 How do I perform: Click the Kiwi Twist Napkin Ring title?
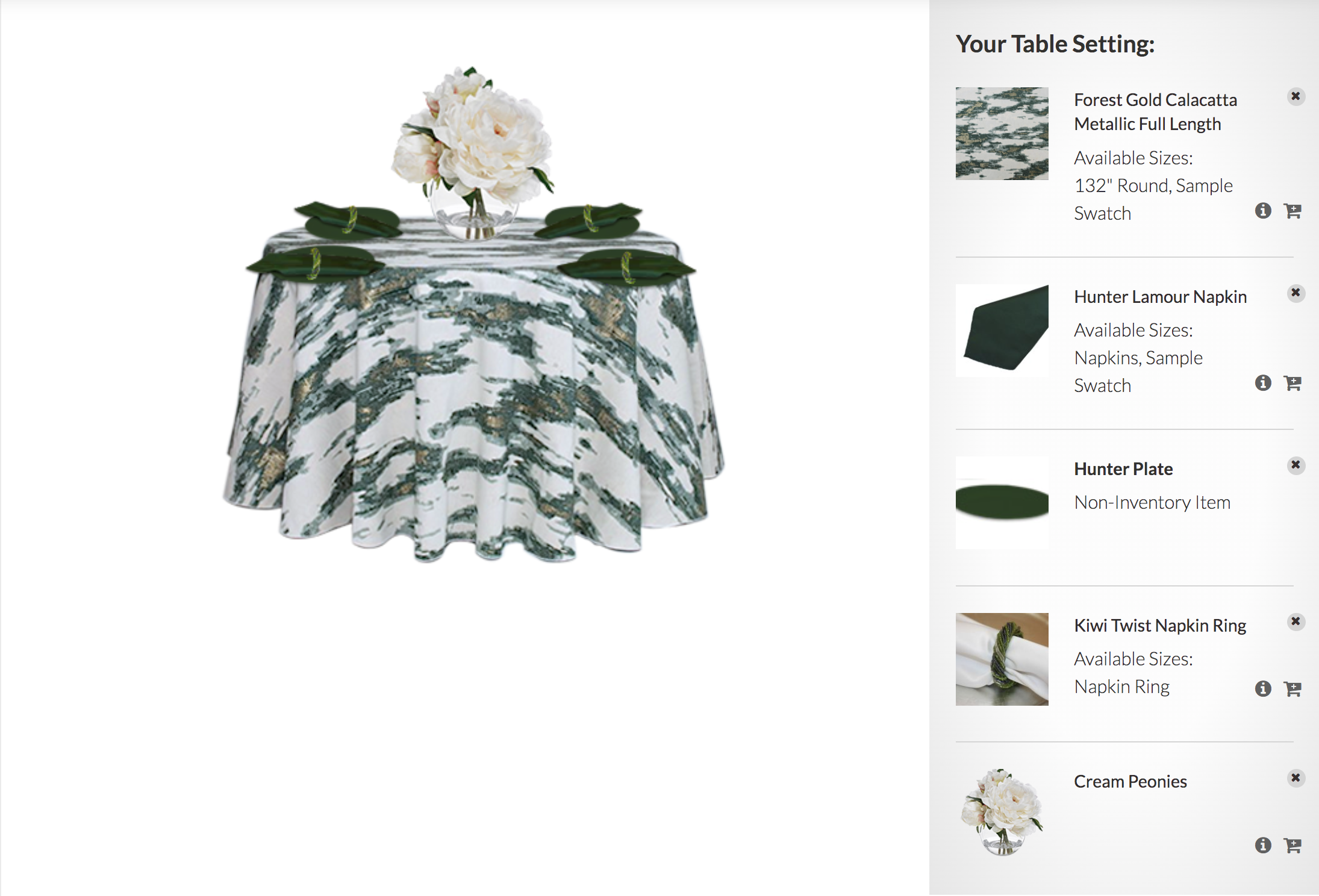(x=1160, y=626)
